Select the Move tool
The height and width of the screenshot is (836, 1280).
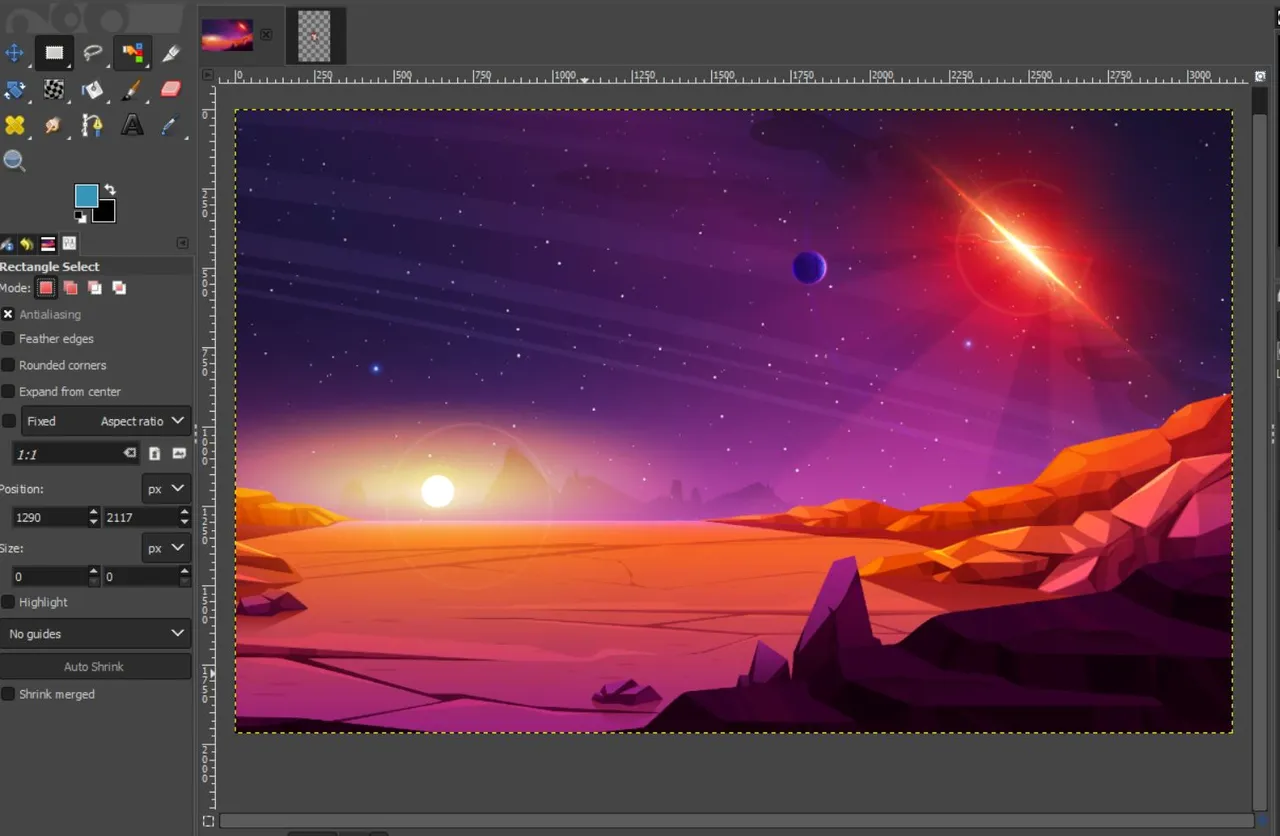pyautogui.click(x=14, y=53)
